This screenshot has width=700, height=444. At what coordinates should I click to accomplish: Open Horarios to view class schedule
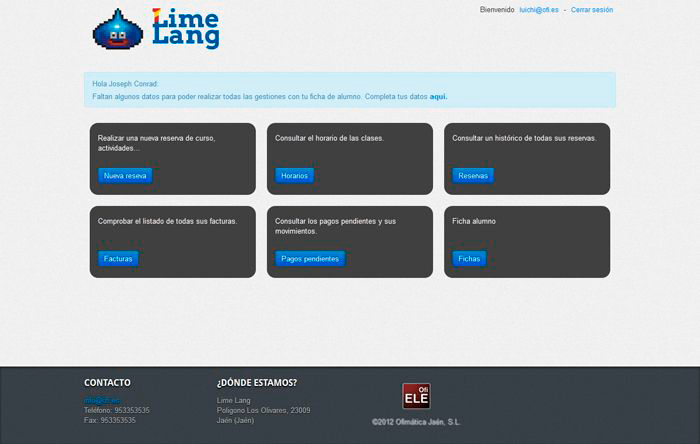[x=294, y=175]
